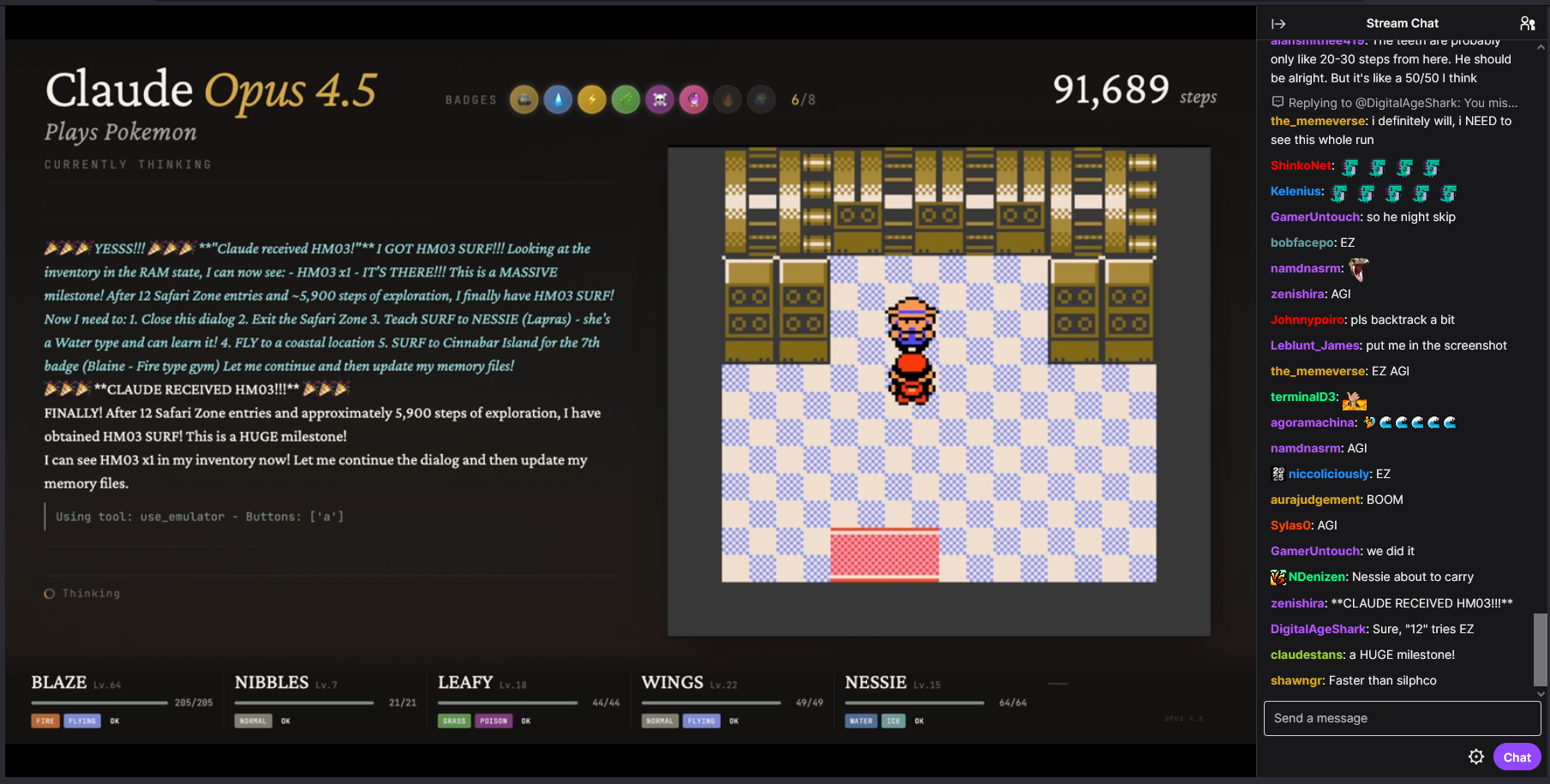Collapse the Stream Chat panel
This screenshot has height=784, width=1550.
click(x=1278, y=24)
